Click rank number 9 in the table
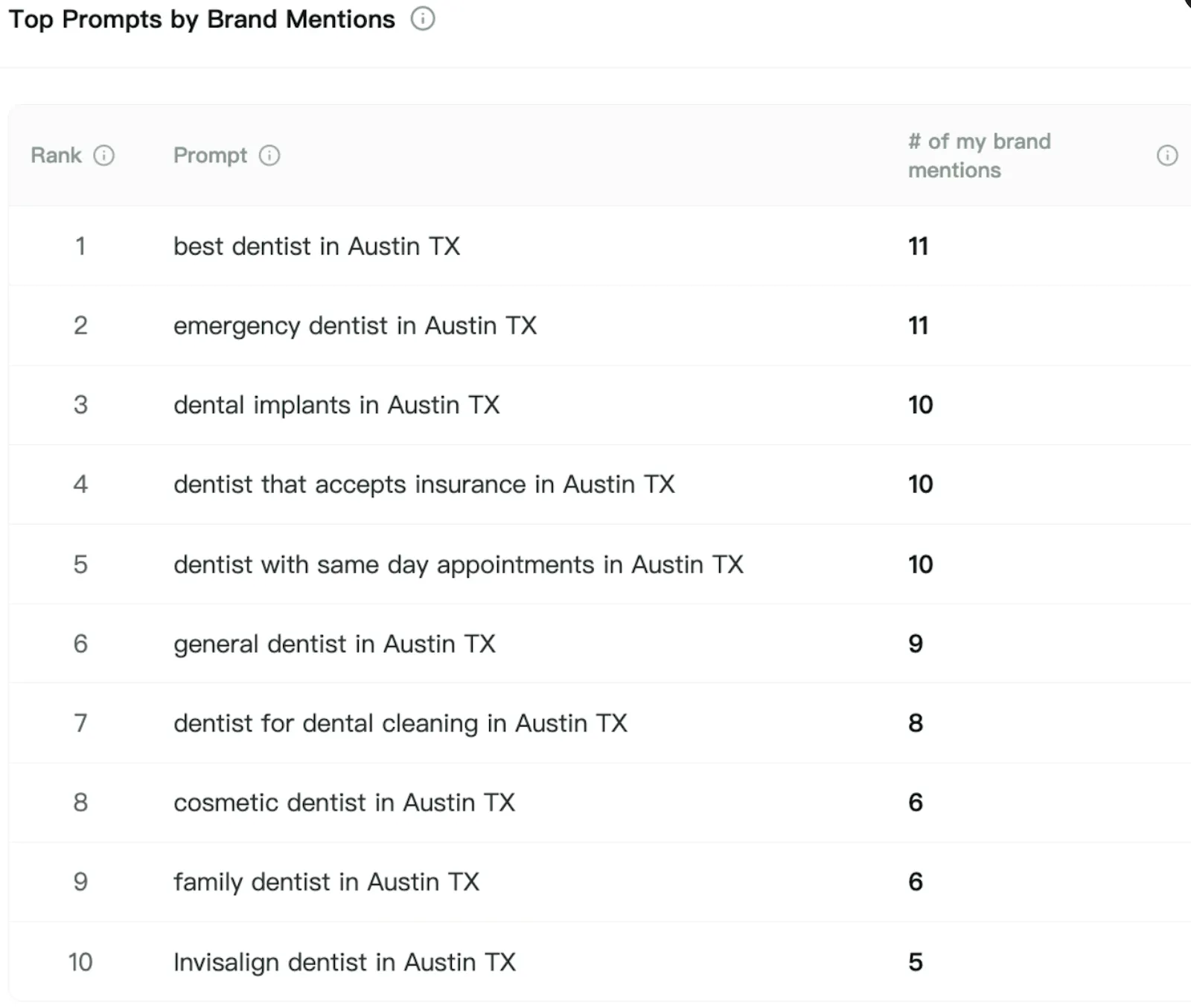Viewport: 1191px width, 1008px height. click(80, 882)
